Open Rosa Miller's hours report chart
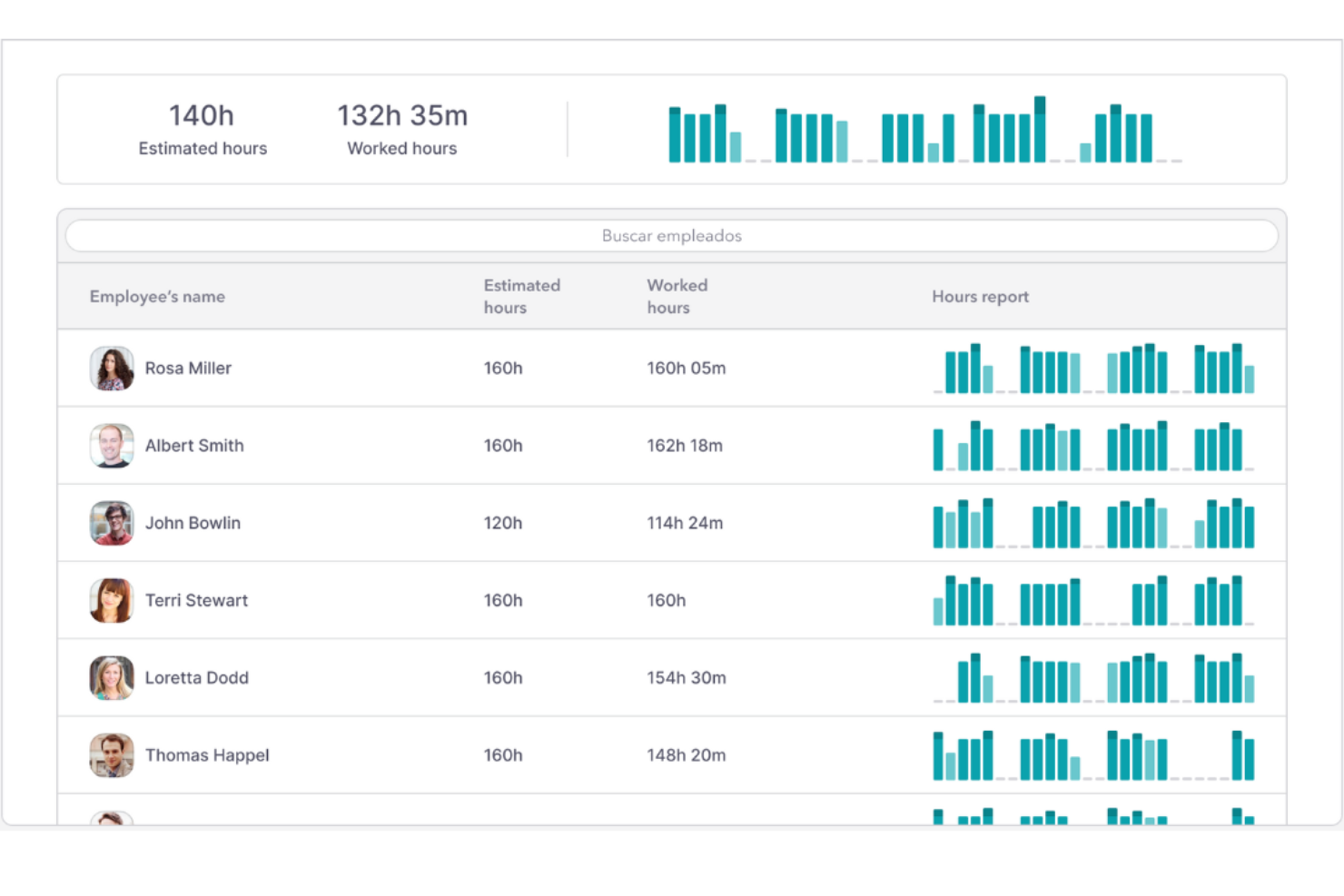Image resolution: width=1344 pixels, height=896 pixels. pos(1093,369)
